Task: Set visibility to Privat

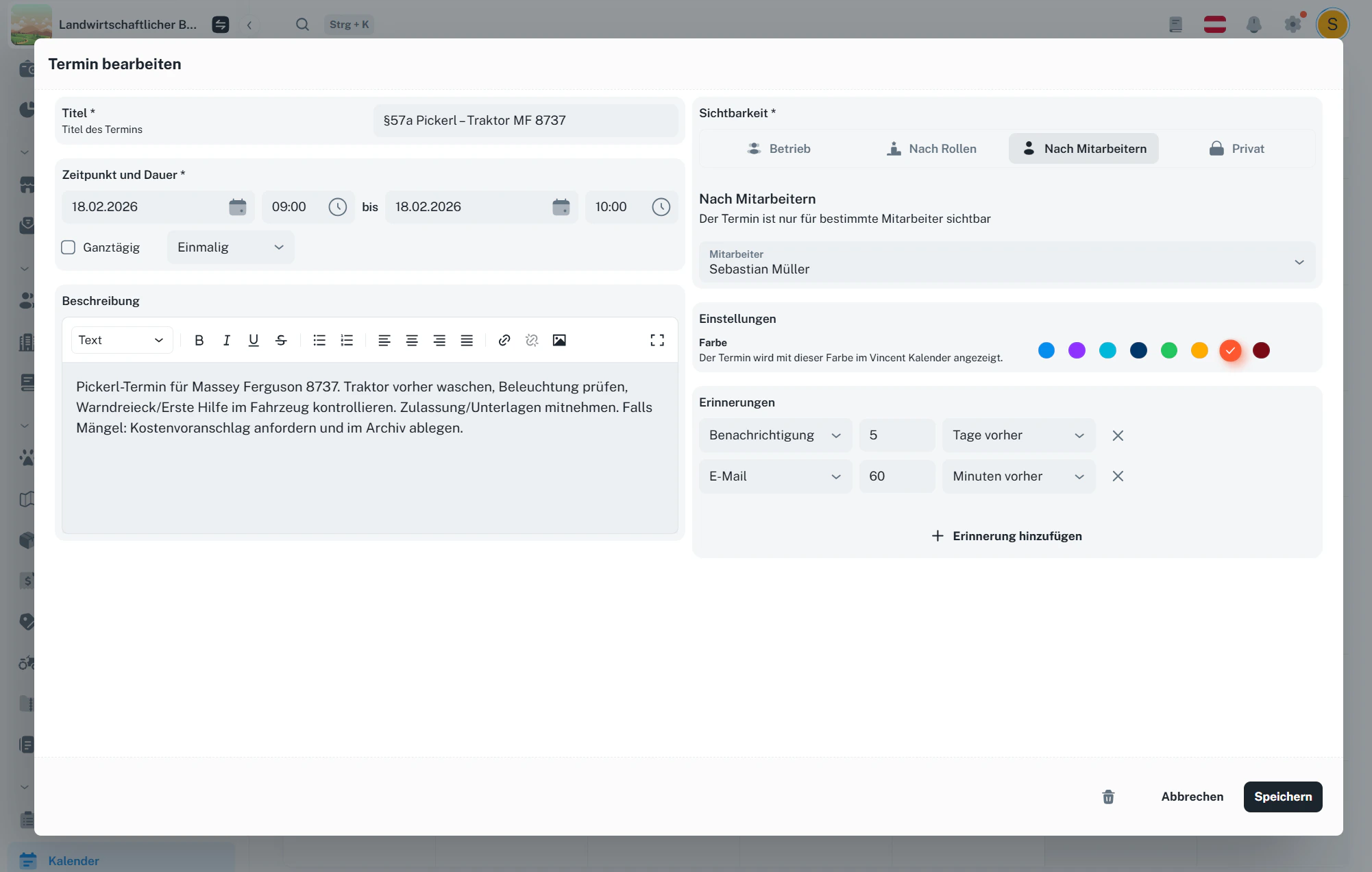Action: [1236, 149]
